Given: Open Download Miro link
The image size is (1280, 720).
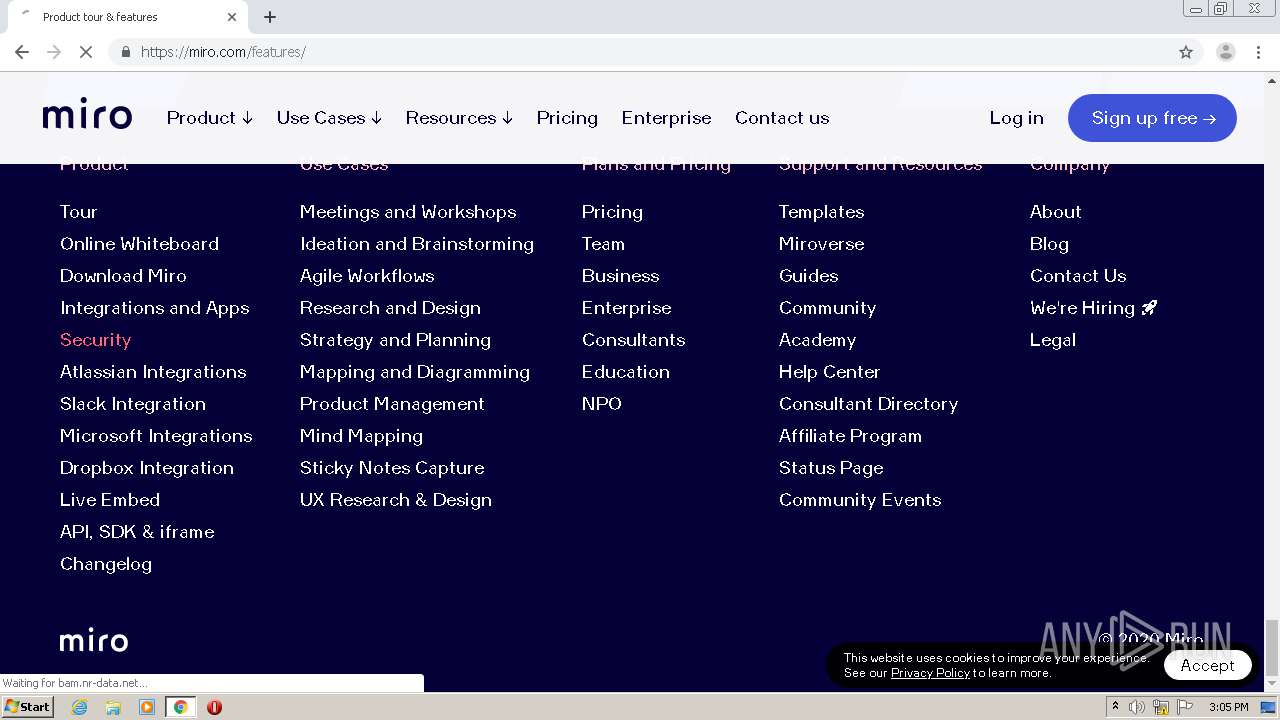Looking at the screenshot, I should pos(123,275).
